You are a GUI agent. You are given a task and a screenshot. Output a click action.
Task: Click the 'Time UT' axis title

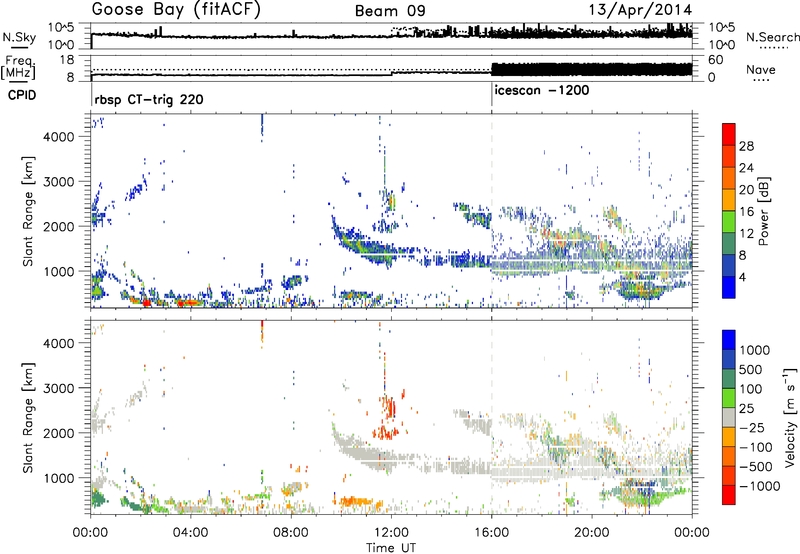coord(391,547)
